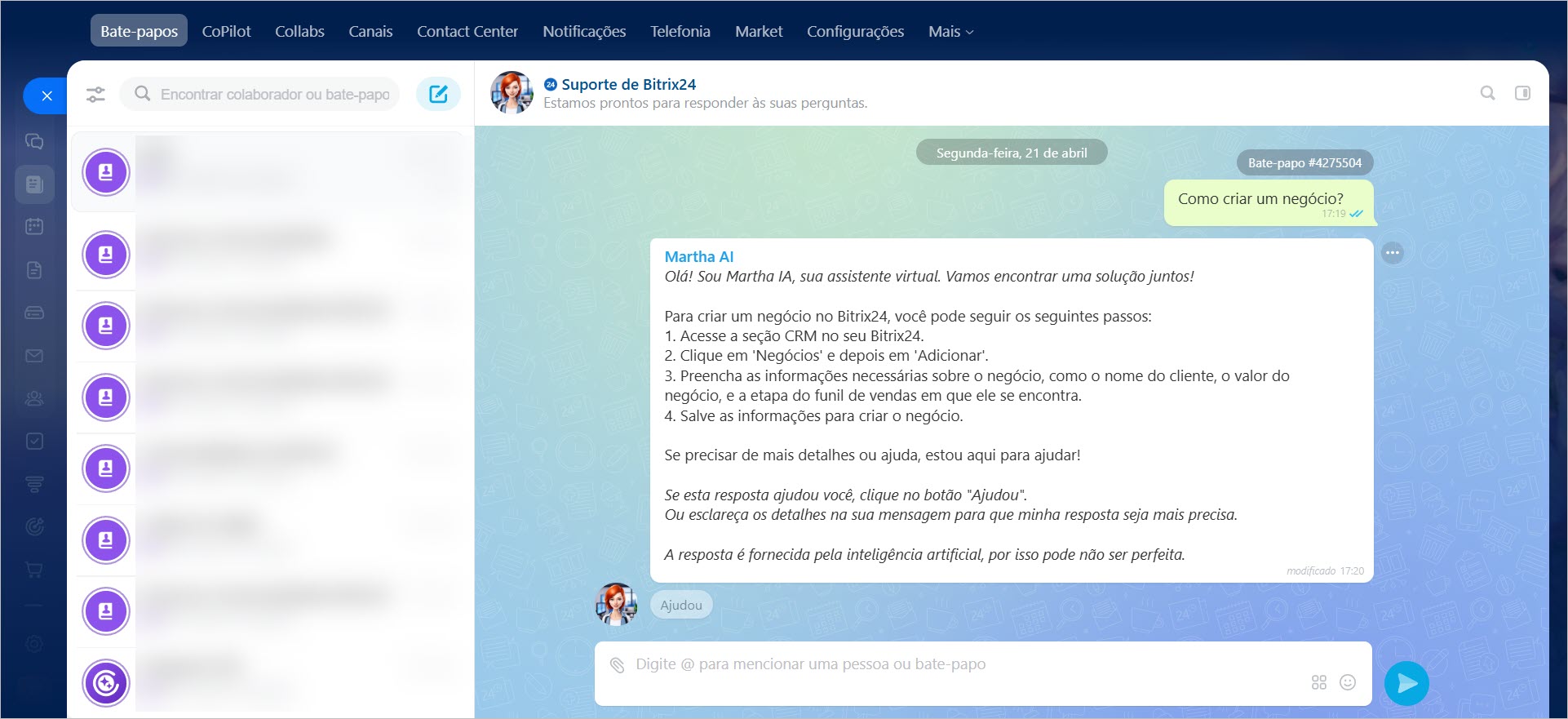Viewport: 1568px width, 719px height.
Task: Open the Suporte de Bitrix24 header avatar
Action: tap(512, 92)
